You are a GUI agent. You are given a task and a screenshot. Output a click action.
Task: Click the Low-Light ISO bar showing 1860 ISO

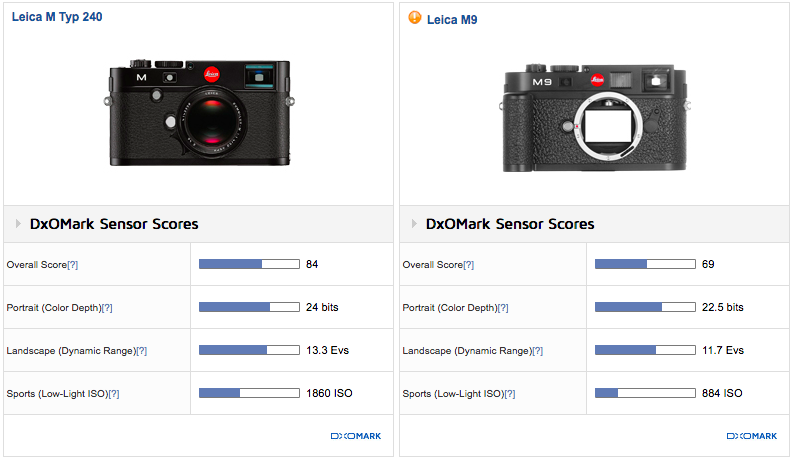(x=249, y=393)
